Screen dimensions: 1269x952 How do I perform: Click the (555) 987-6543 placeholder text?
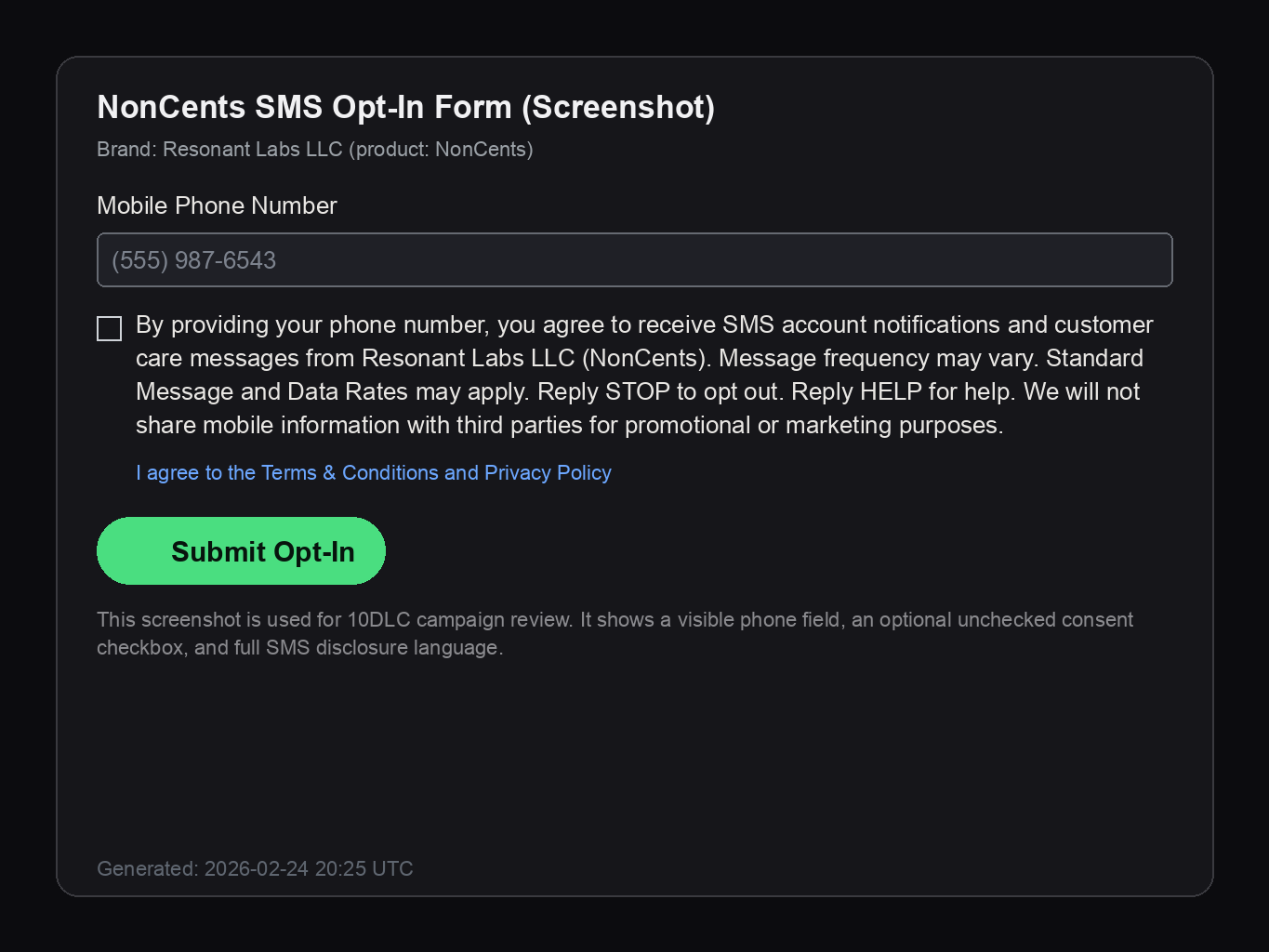[193, 260]
